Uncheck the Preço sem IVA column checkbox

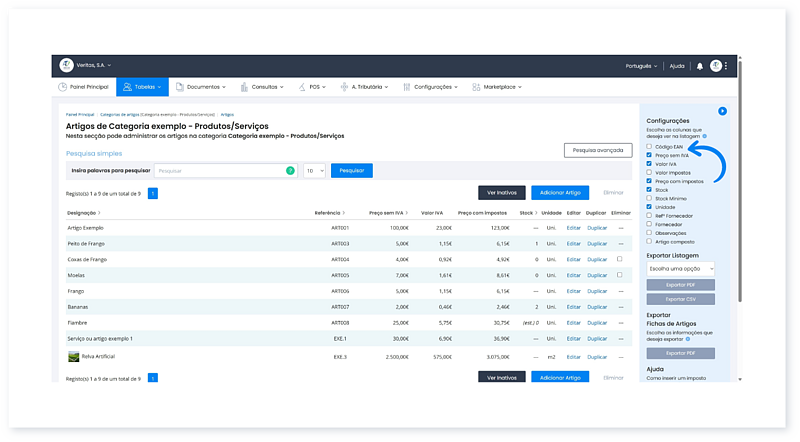tap(650, 155)
